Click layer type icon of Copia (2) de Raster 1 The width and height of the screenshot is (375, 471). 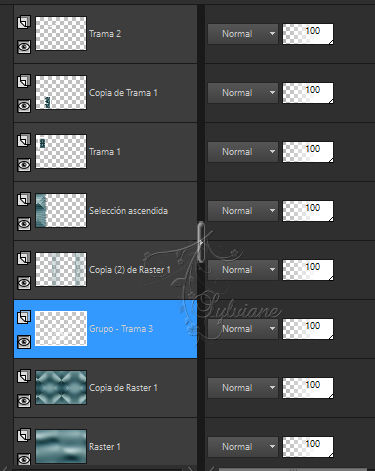point(24,258)
